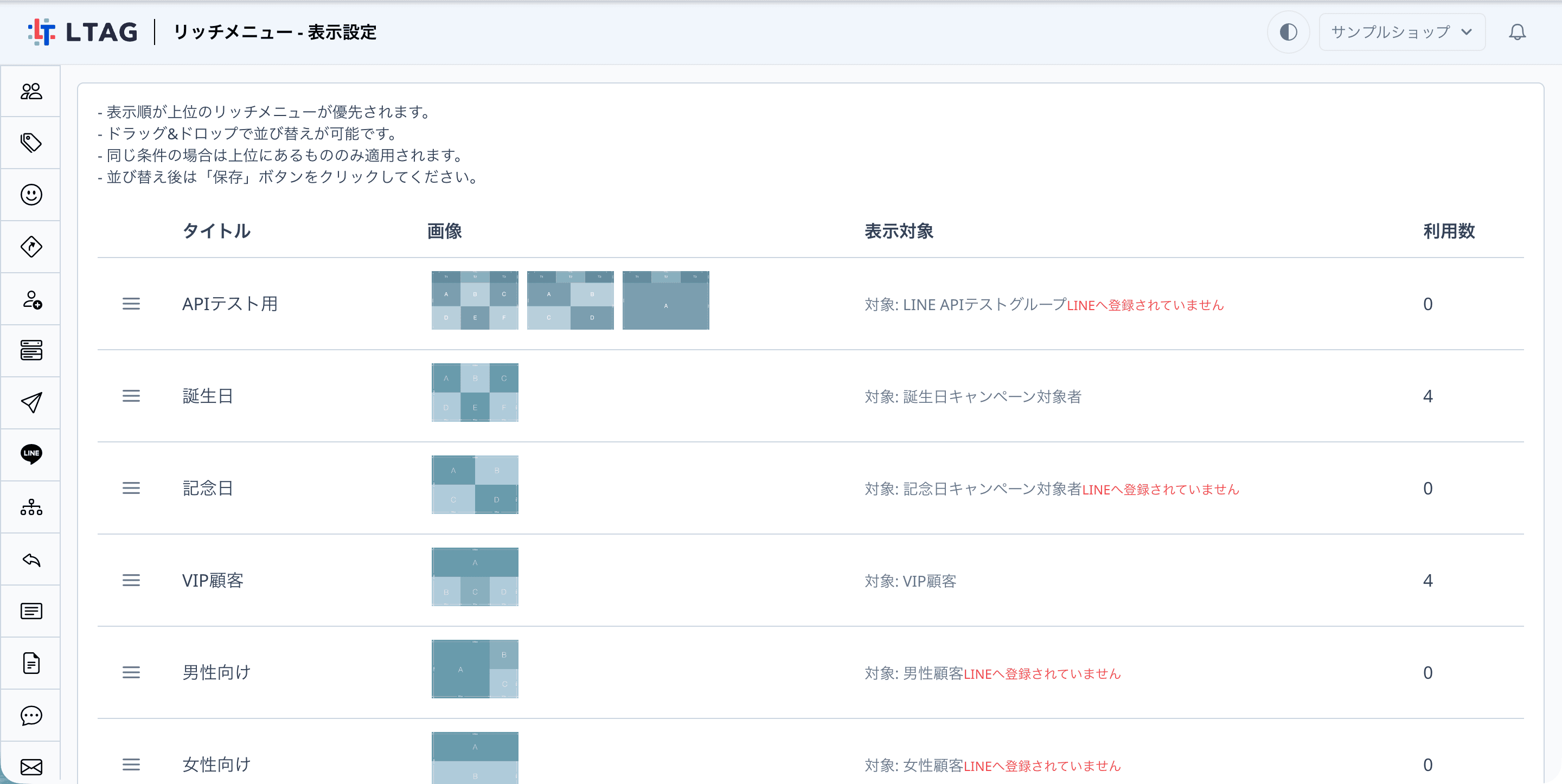
Task: Click usage count 4 in VIP顧客 row
Action: [x=1428, y=580]
